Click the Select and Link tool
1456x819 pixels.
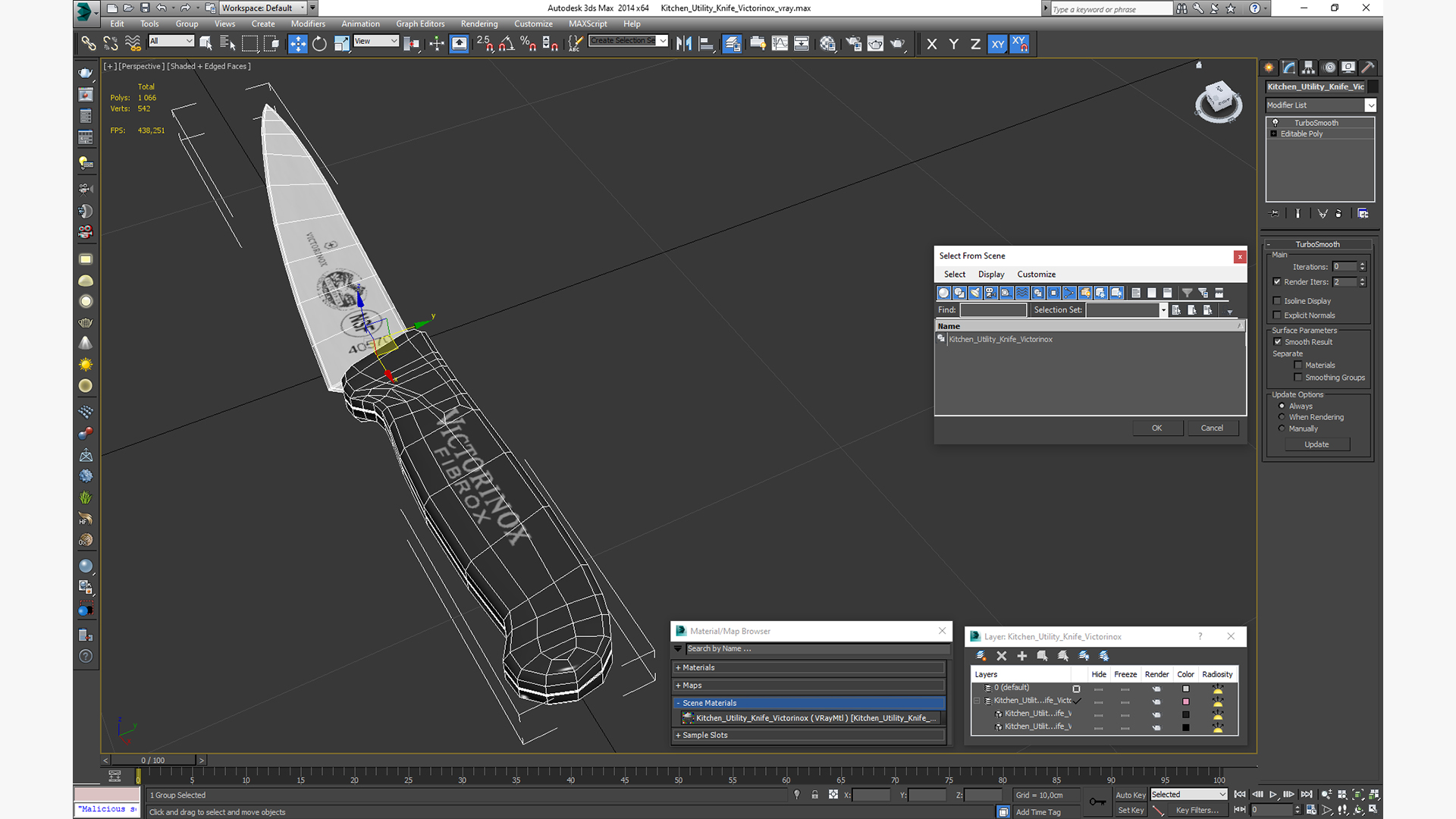pos(89,44)
